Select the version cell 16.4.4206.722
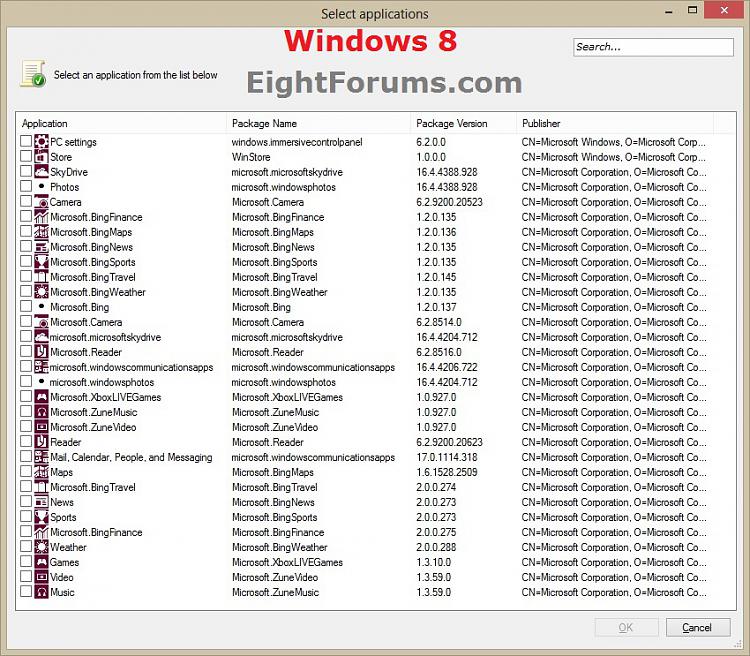This screenshot has height=656, width=750. tap(447, 367)
